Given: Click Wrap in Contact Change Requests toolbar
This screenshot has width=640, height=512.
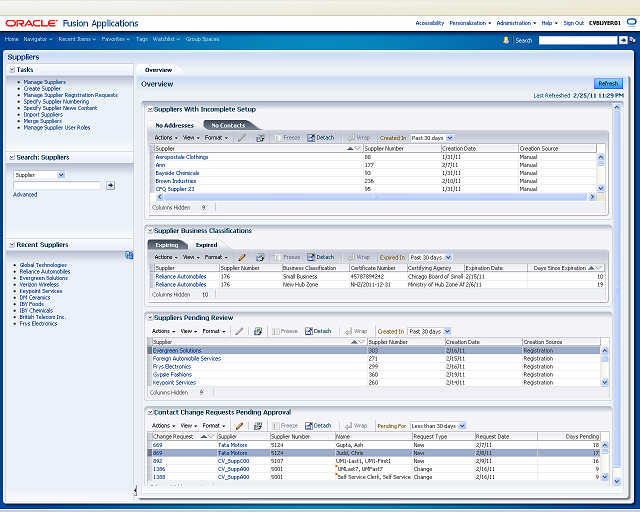Looking at the screenshot, I should tap(356, 425).
